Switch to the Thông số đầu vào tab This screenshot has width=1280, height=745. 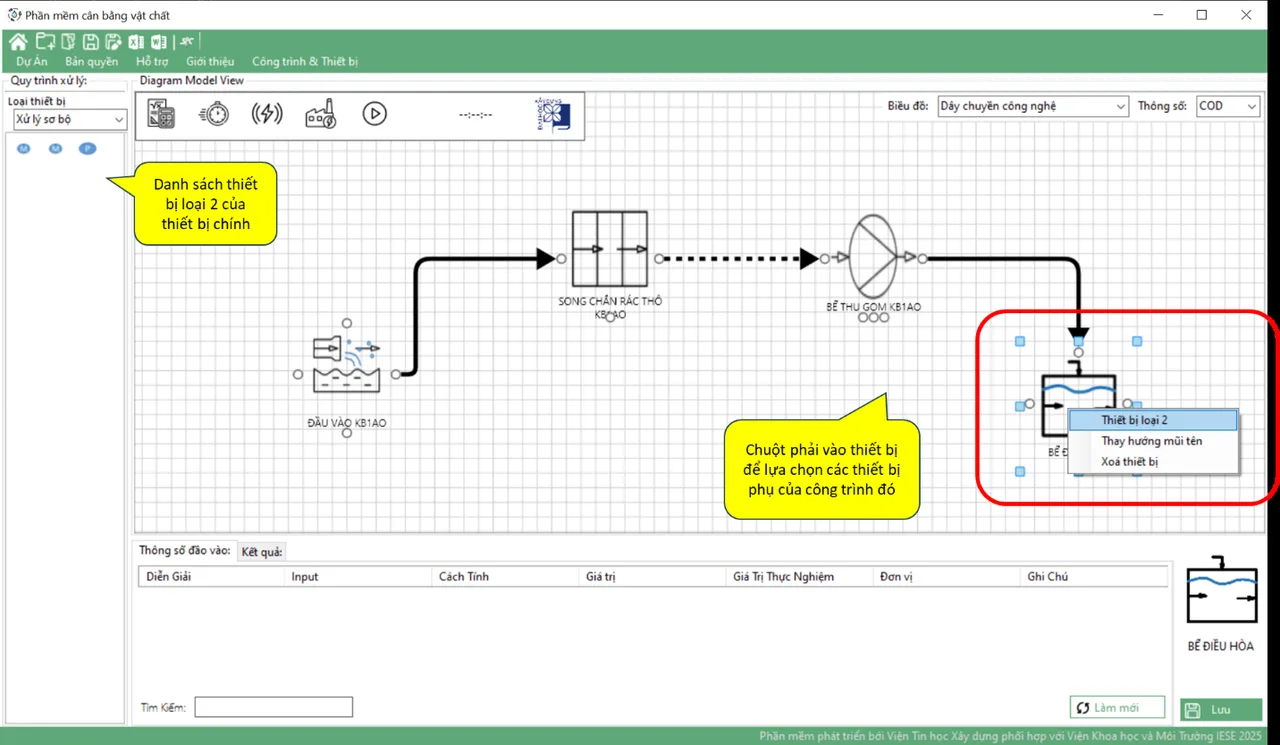coord(185,551)
